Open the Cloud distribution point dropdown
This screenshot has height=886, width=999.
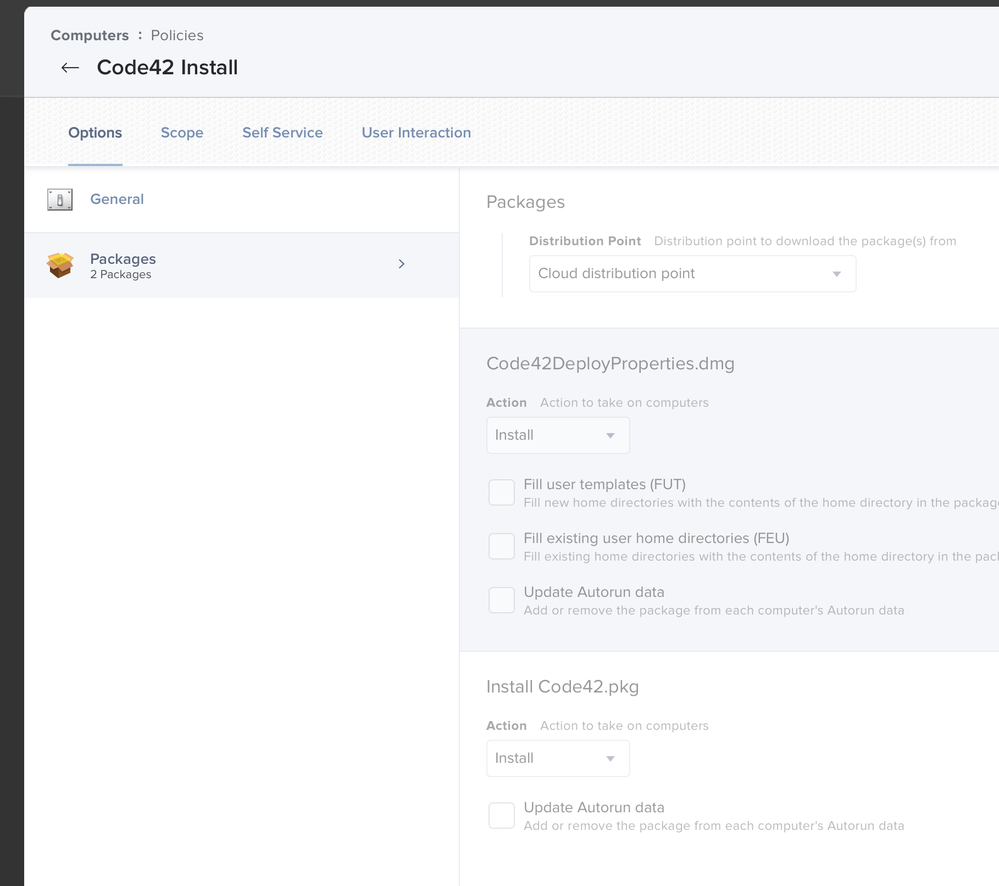click(693, 274)
